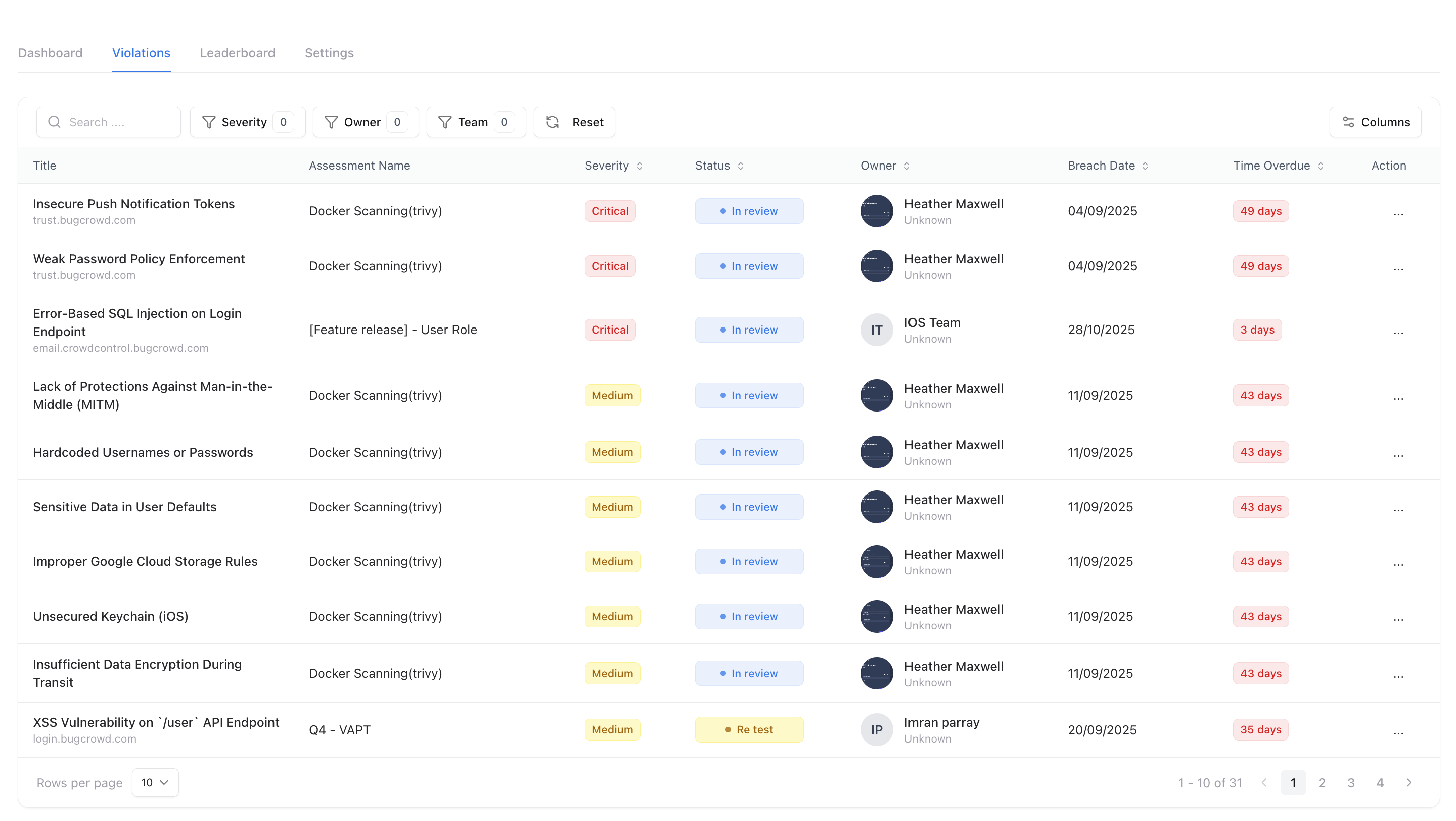The image size is (1456, 821).
Task: Open the Rows per page dropdown
Action: pos(154,783)
